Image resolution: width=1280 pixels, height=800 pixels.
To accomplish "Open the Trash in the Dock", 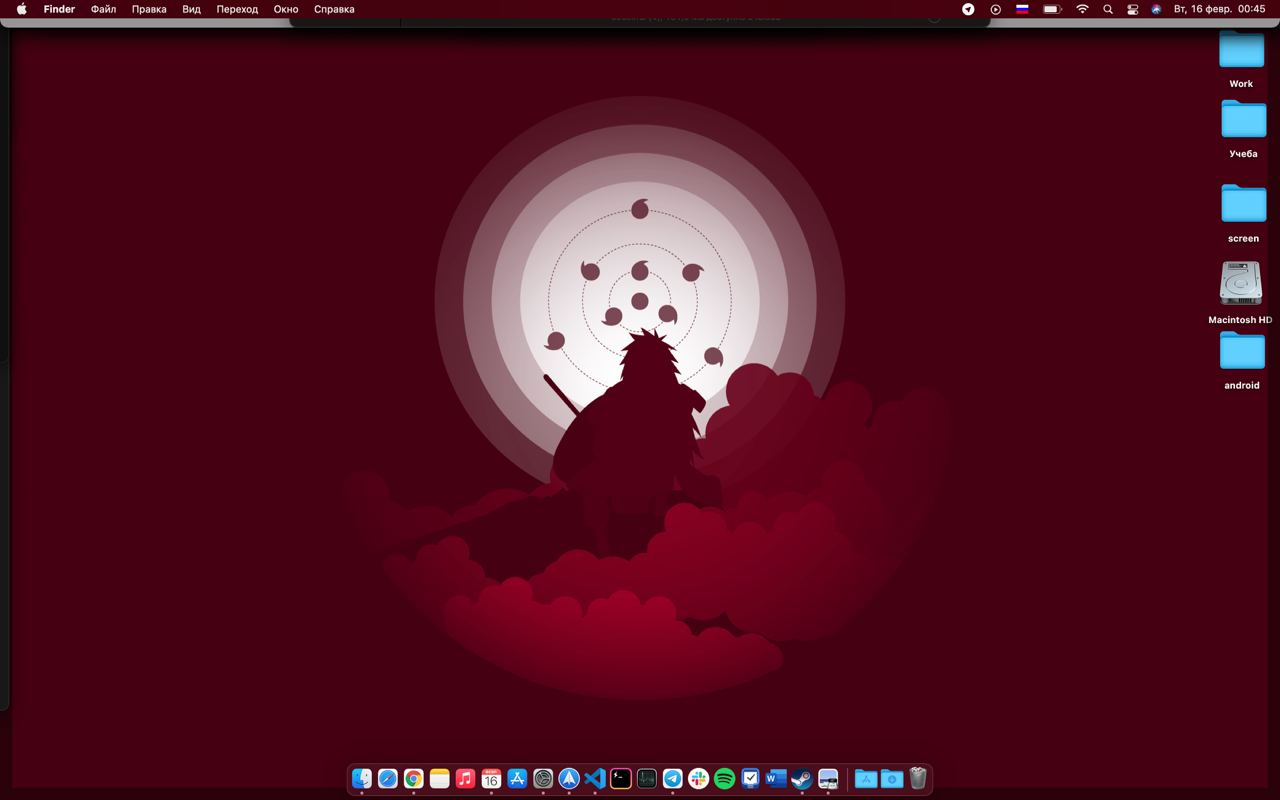I will tap(918, 778).
